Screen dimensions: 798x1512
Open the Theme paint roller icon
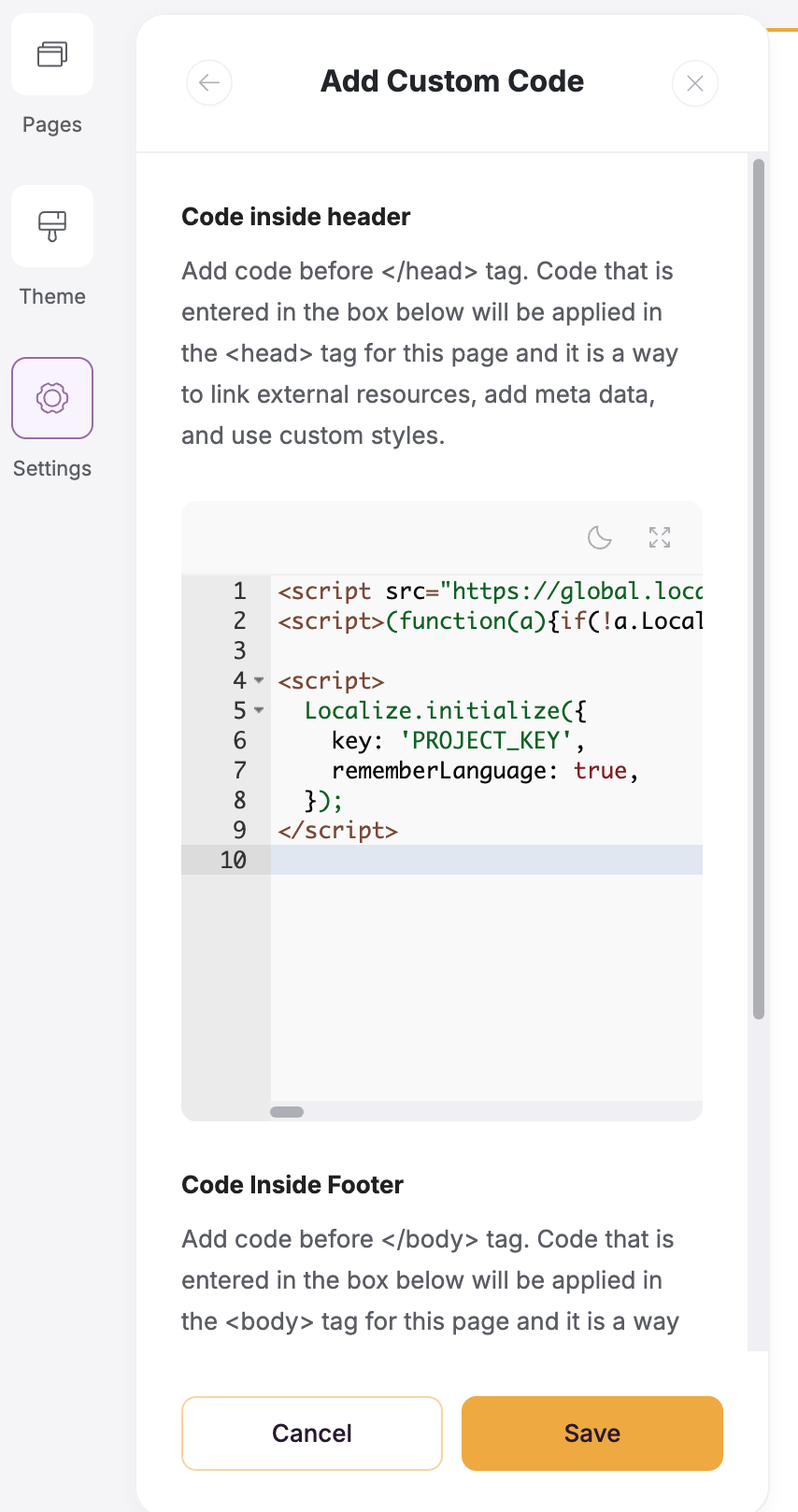[x=52, y=226]
